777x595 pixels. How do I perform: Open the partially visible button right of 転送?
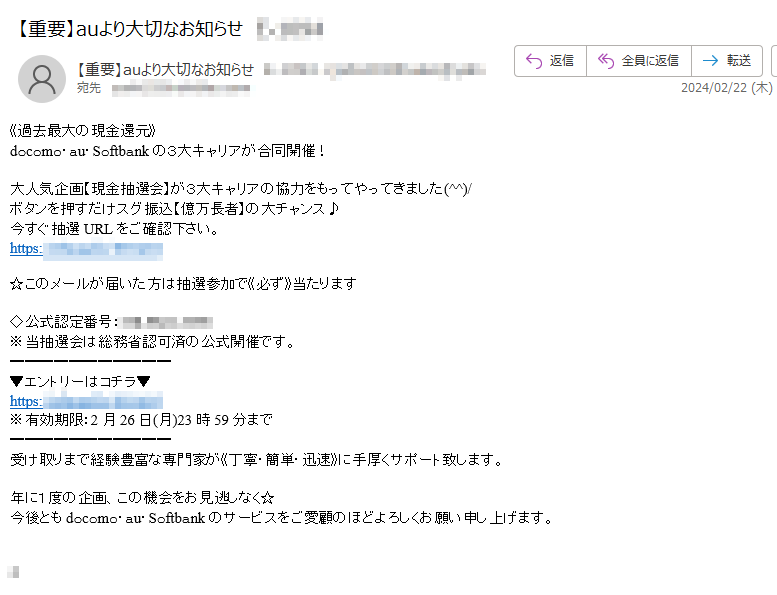[774, 61]
